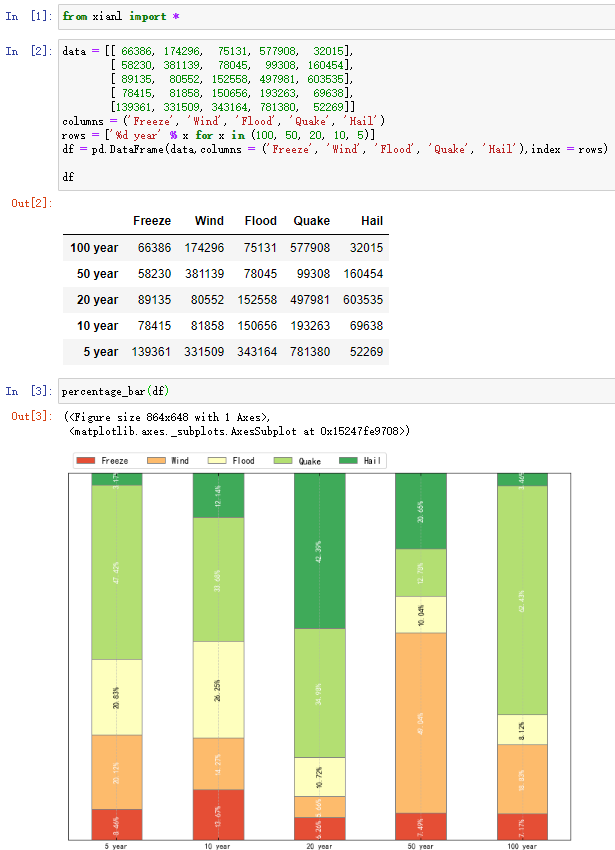This screenshot has width=615, height=850.
Task: Click the Quake light green legend swatch
Action: click(283, 461)
